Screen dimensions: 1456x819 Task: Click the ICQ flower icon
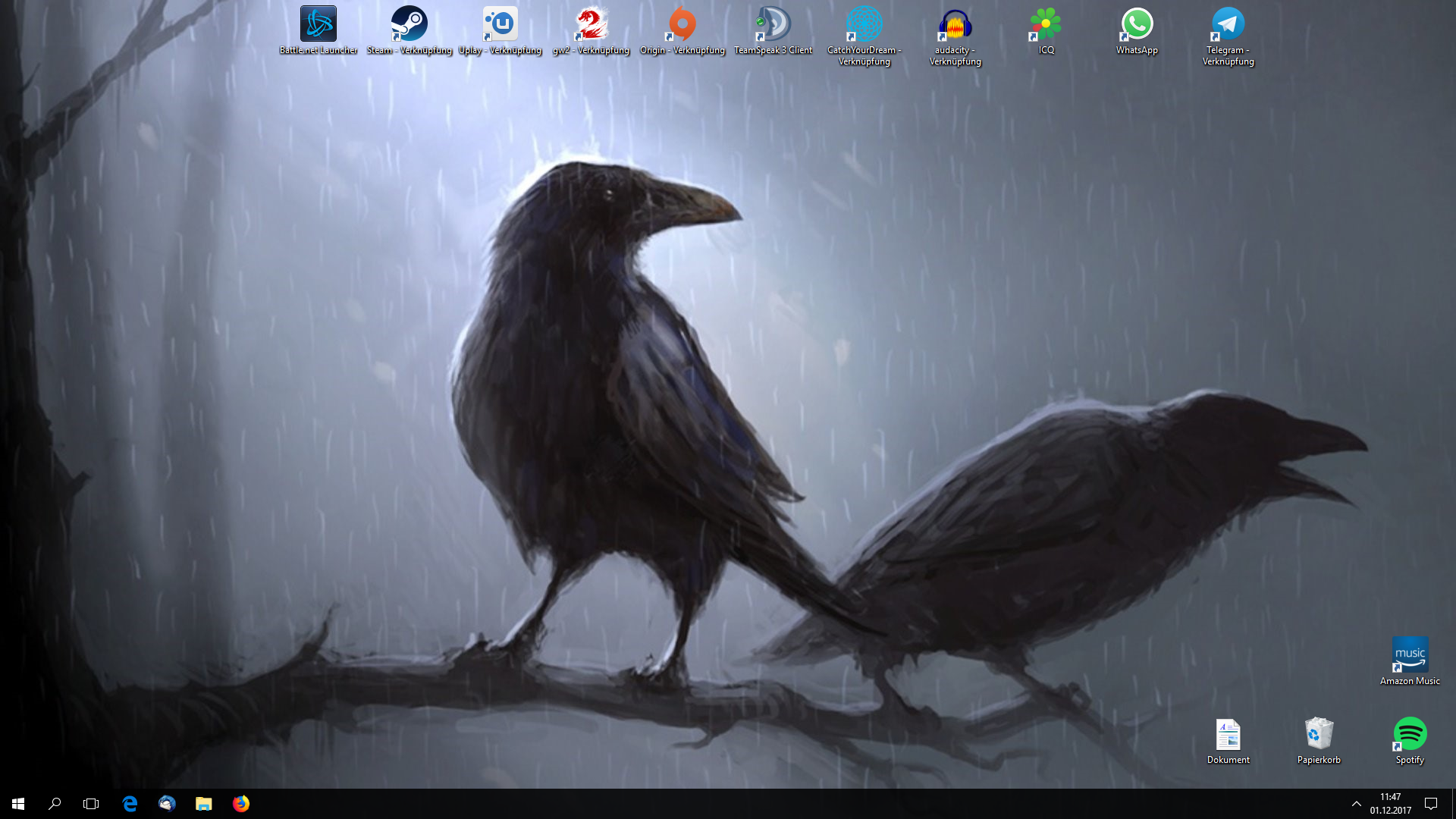1046,24
